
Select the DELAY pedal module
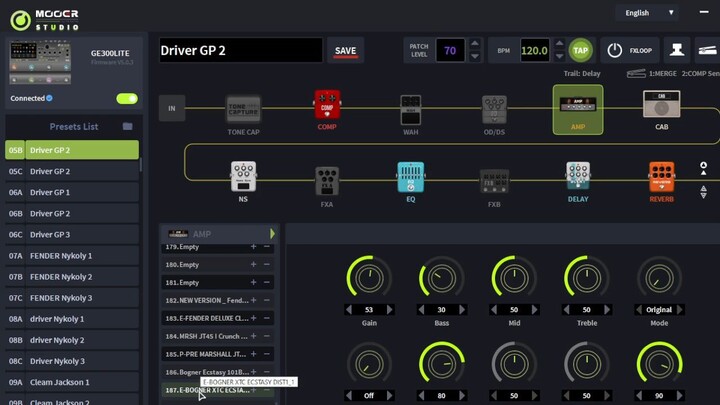[578, 176]
